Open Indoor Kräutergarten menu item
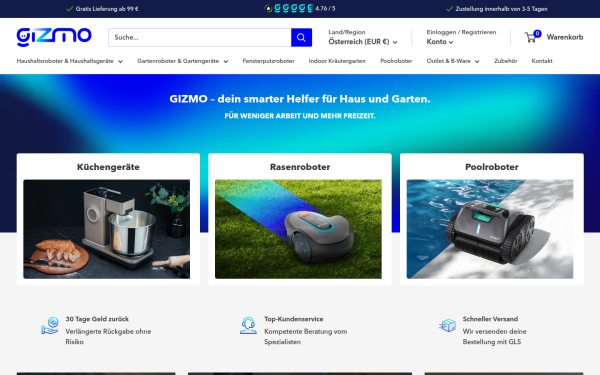 pos(337,61)
